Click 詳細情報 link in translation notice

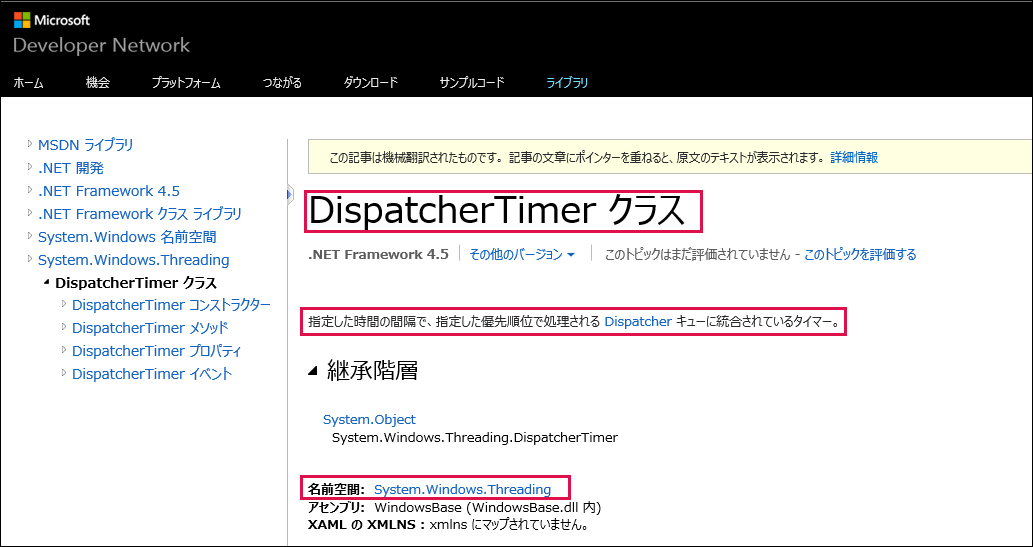coord(854,158)
